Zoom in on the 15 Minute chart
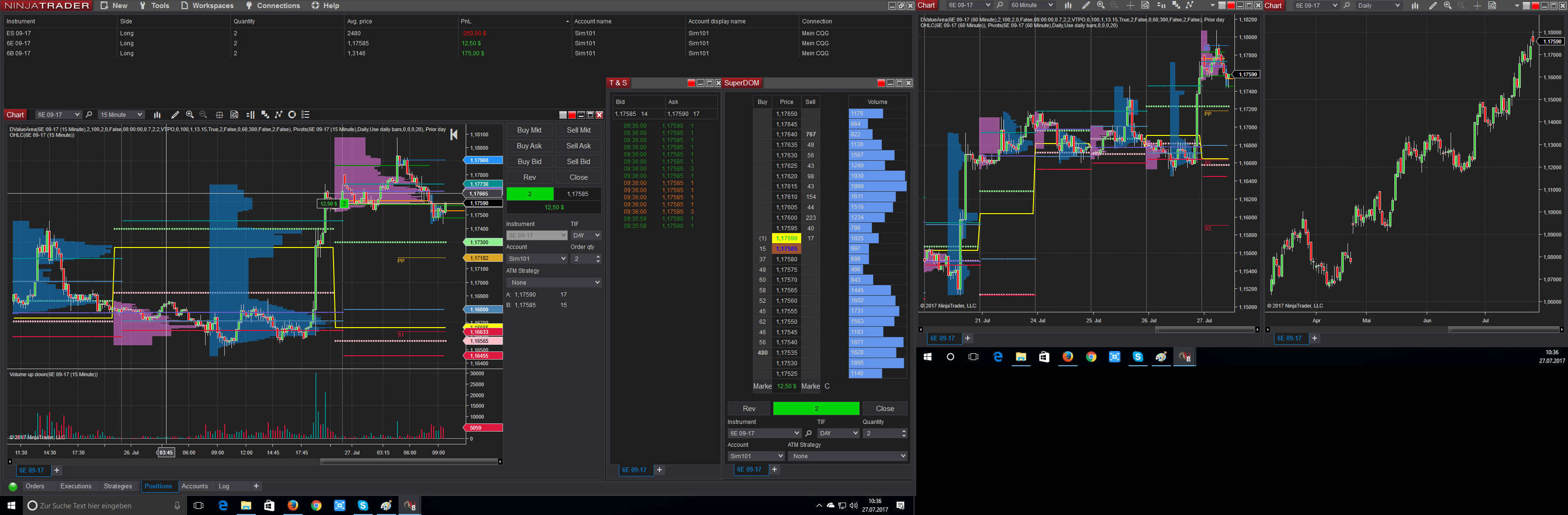Viewport: 1568px width, 515px height. pyautogui.click(x=190, y=114)
